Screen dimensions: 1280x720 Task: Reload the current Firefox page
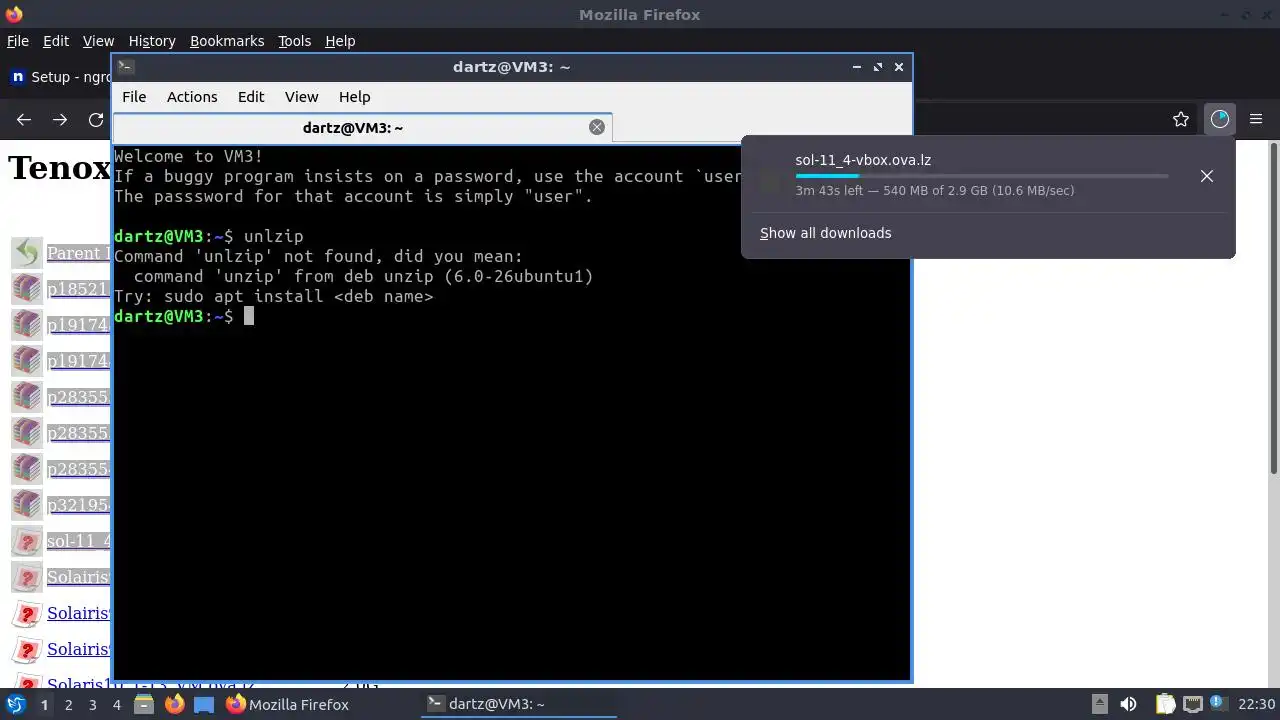pos(96,119)
